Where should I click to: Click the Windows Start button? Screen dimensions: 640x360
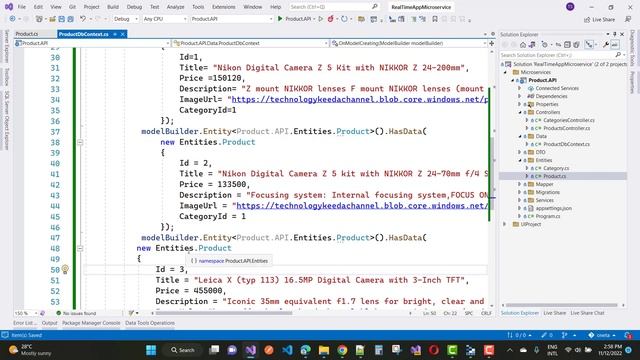(151, 350)
